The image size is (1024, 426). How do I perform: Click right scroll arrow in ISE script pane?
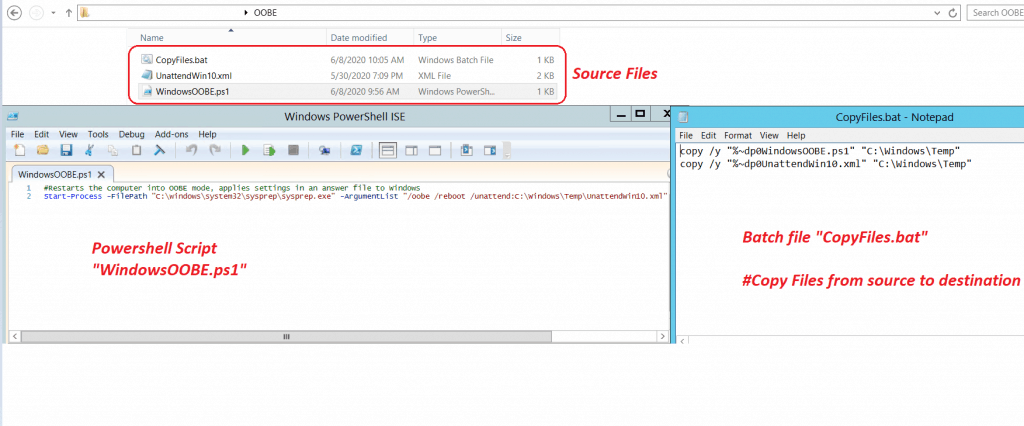click(x=663, y=336)
